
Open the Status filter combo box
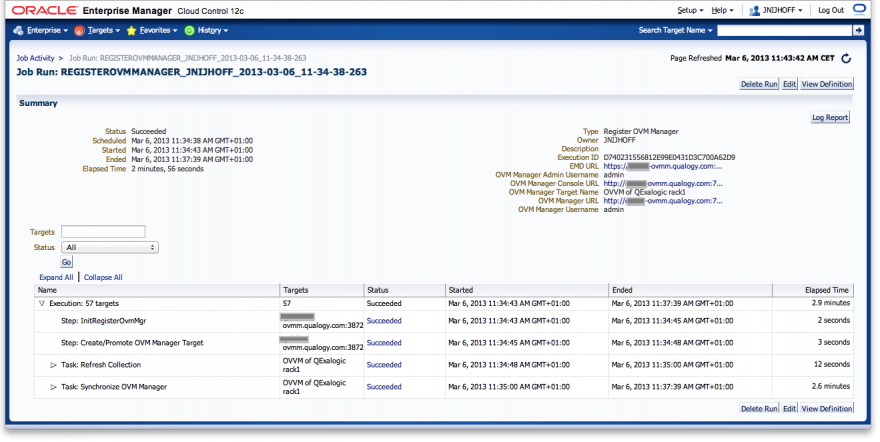click(109, 247)
